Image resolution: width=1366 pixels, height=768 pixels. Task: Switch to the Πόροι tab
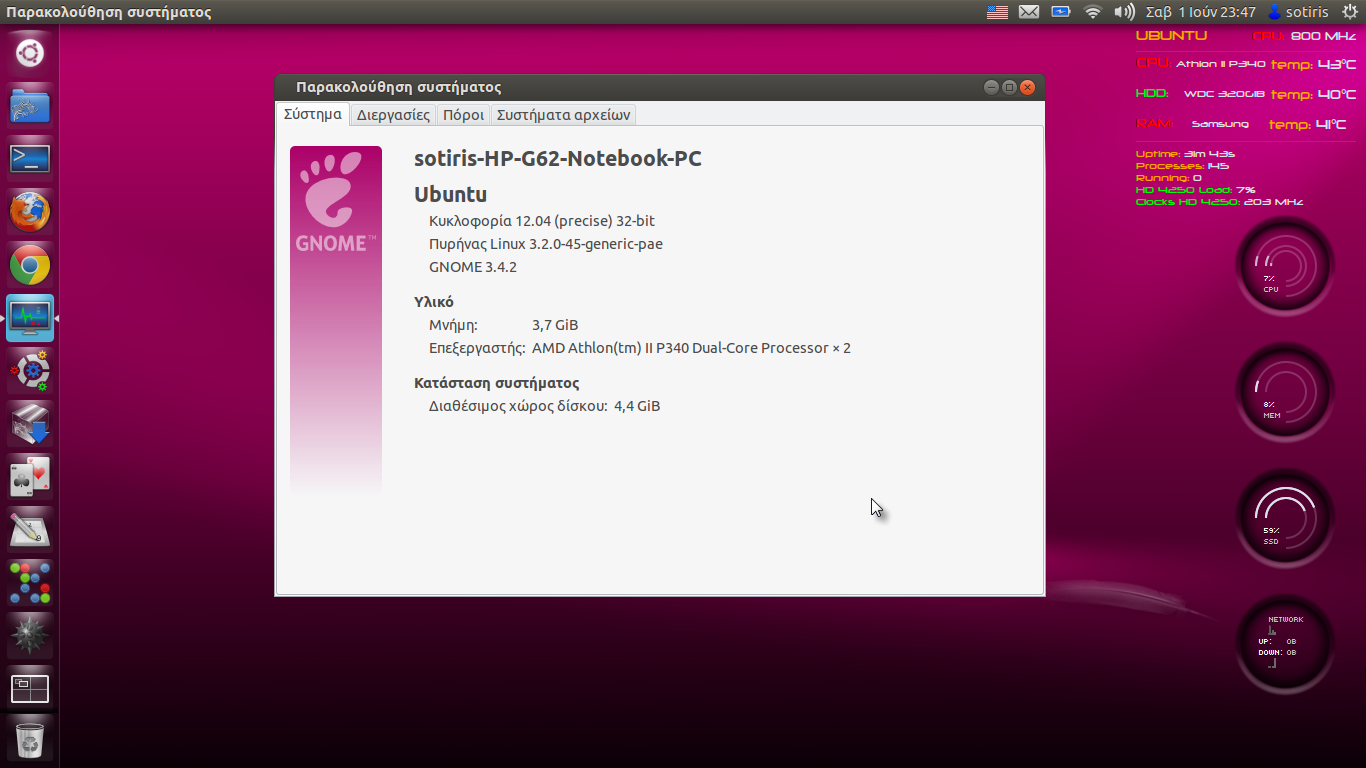463,115
